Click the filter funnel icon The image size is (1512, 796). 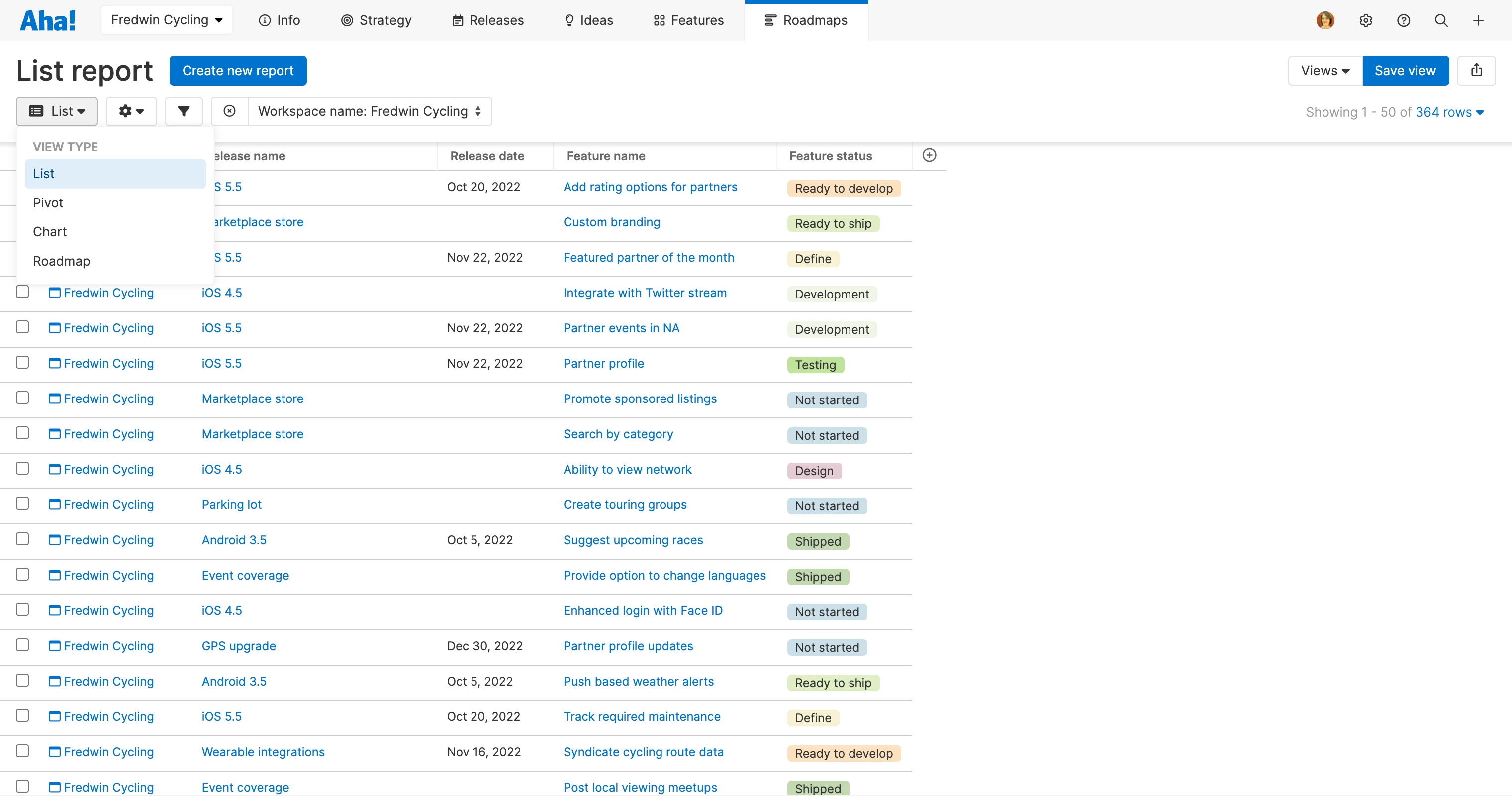coord(184,111)
